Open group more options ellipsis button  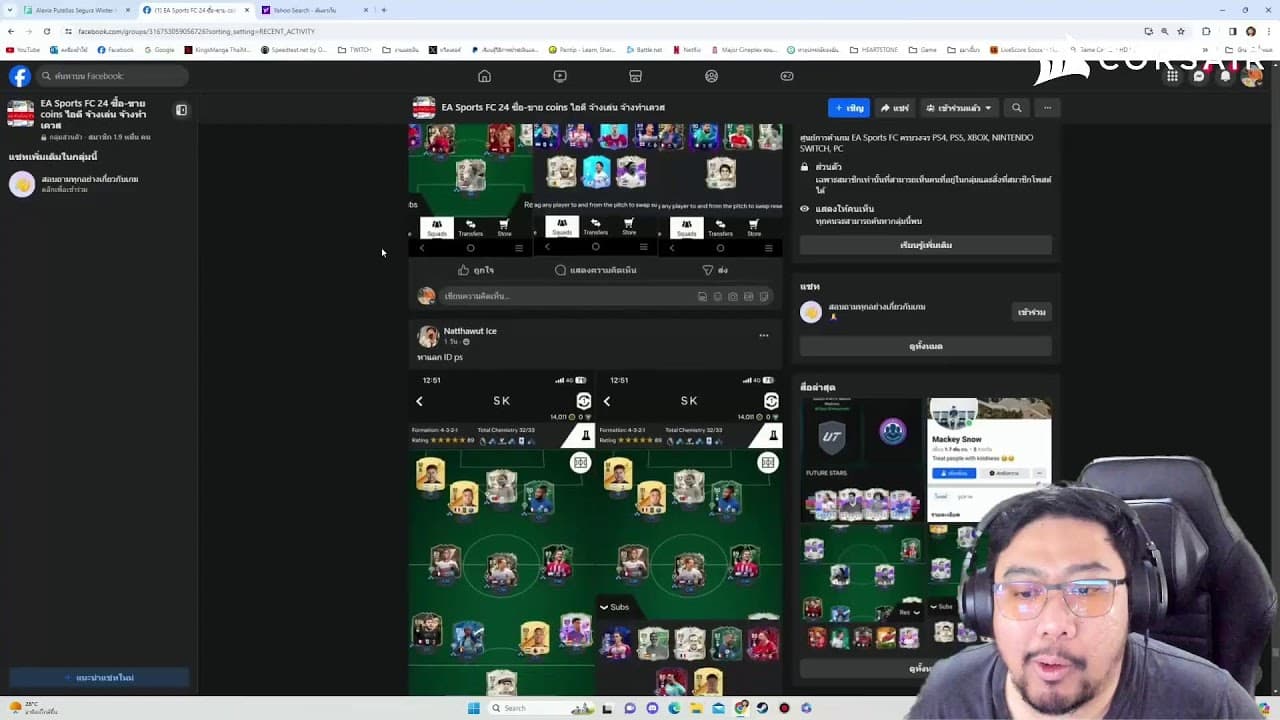1047,108
